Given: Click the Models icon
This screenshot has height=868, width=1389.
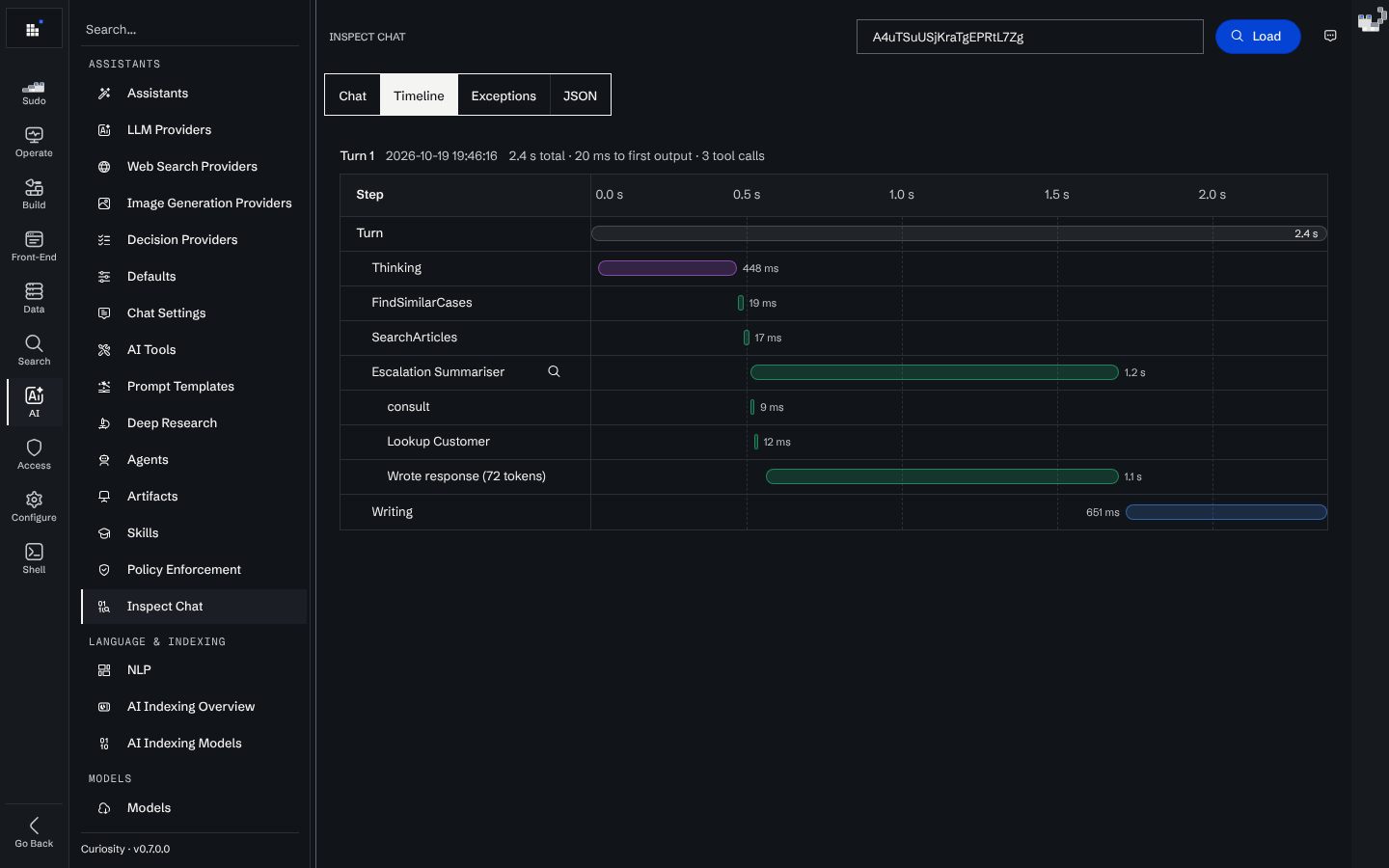Looking at the screenshot, I should (104, 808).
